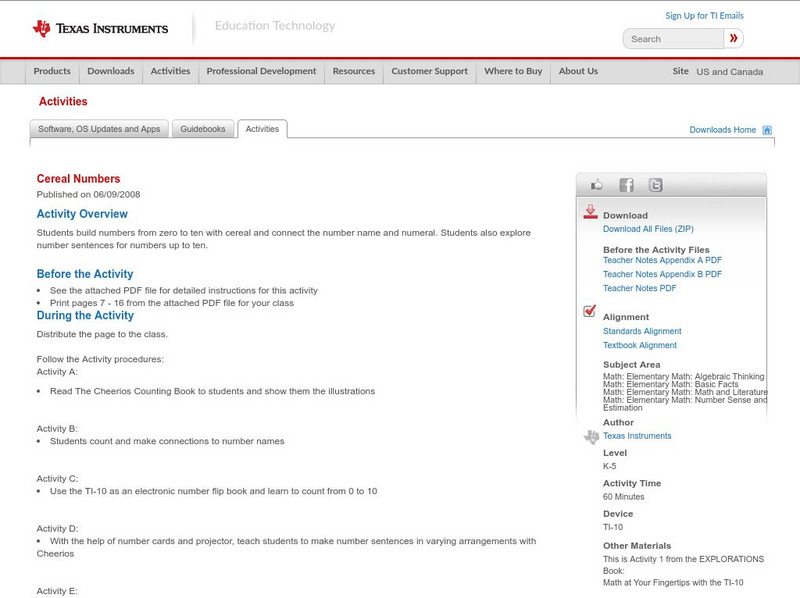Switch to the Guidebooks tab
This screenshot has width=800, height=598.
(203, 129)
